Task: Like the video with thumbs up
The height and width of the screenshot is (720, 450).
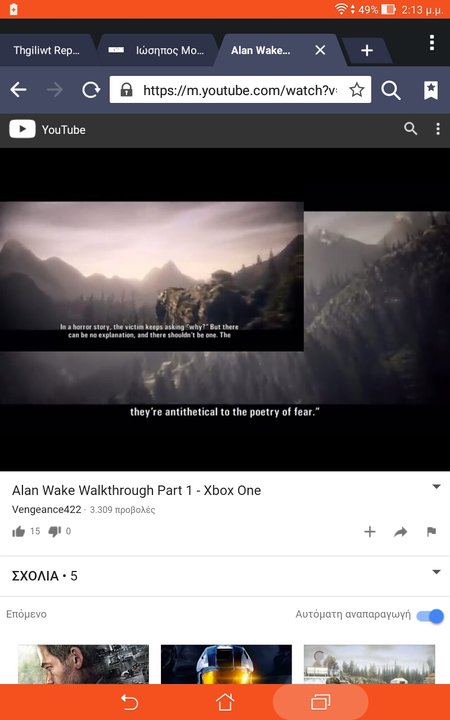Action: (x=18, y=532)
